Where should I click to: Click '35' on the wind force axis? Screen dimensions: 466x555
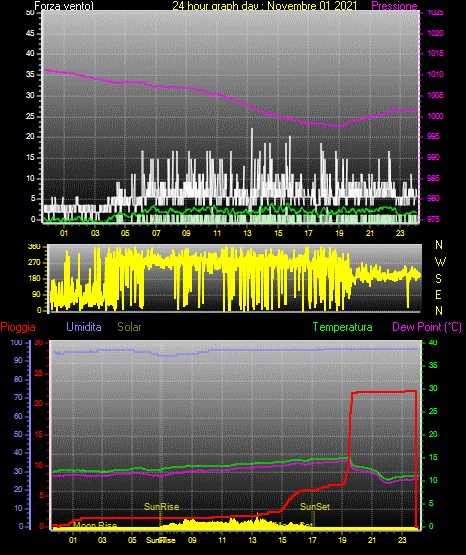(x=30, y=74)
